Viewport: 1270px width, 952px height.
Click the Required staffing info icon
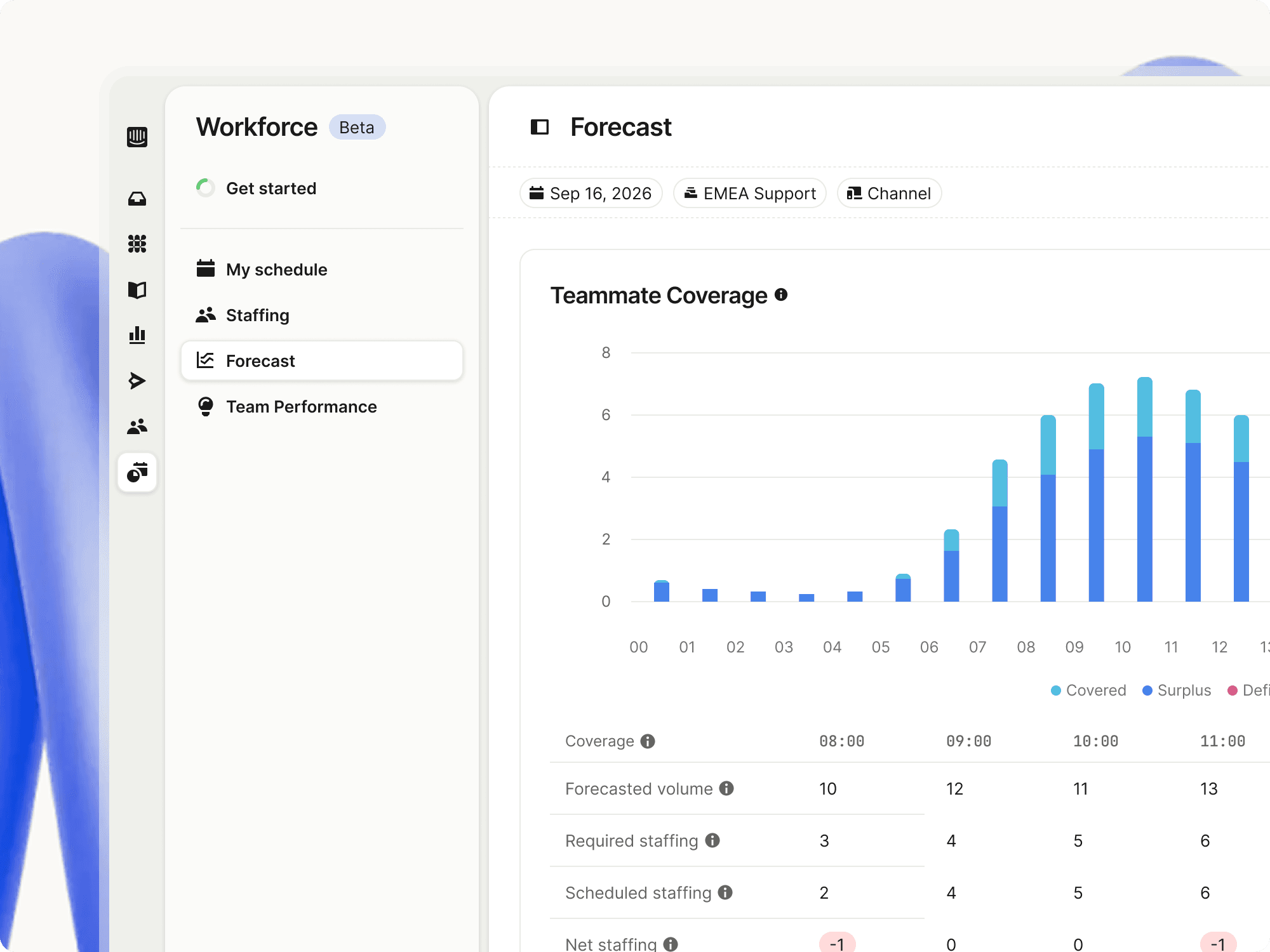pyautogui.click(x=712, y=840)
